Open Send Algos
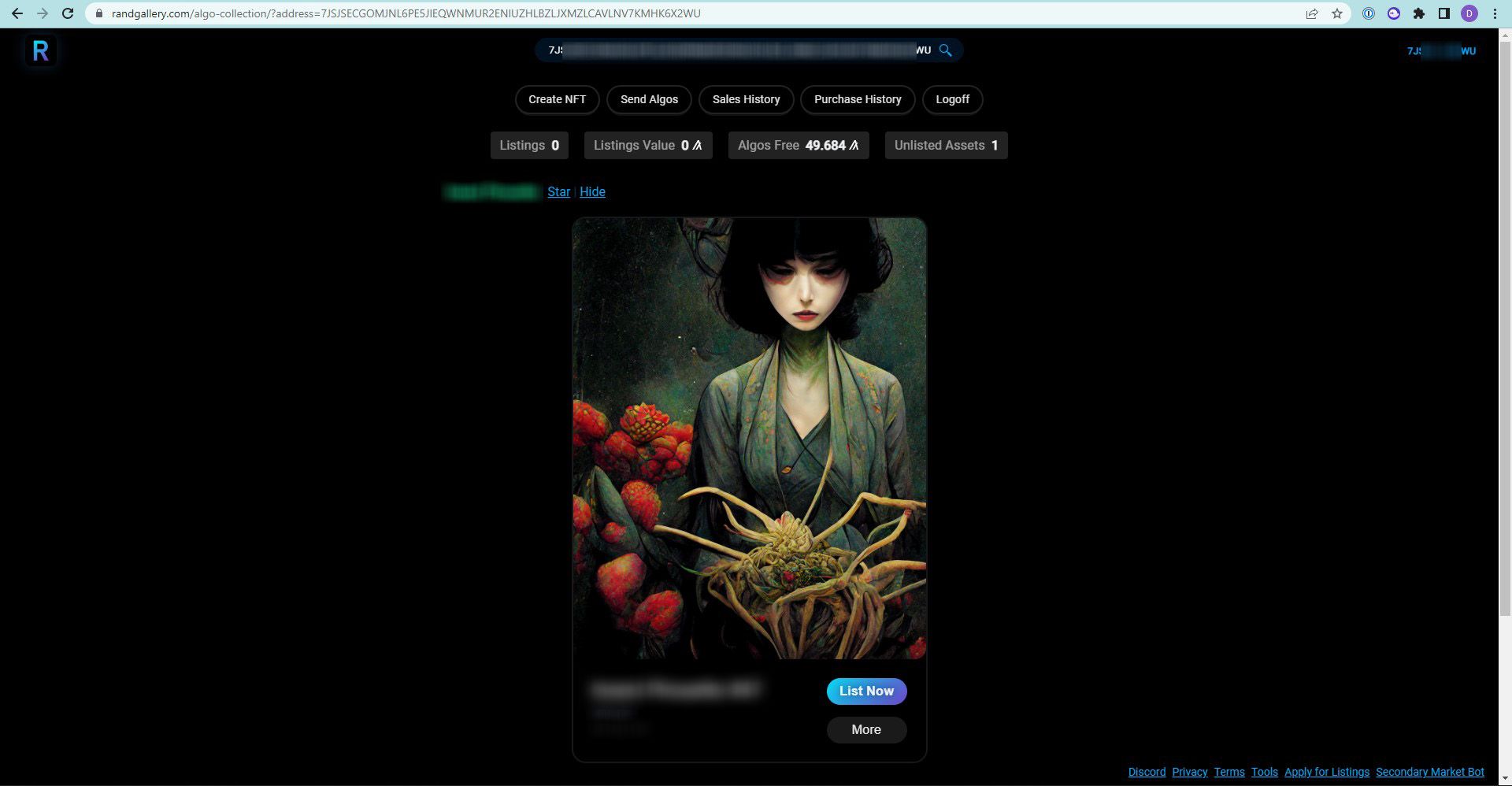The image size is (1512, 786). [649, 99]
